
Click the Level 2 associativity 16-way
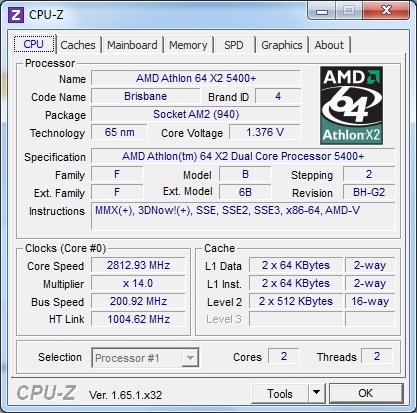tap(370, 301)
